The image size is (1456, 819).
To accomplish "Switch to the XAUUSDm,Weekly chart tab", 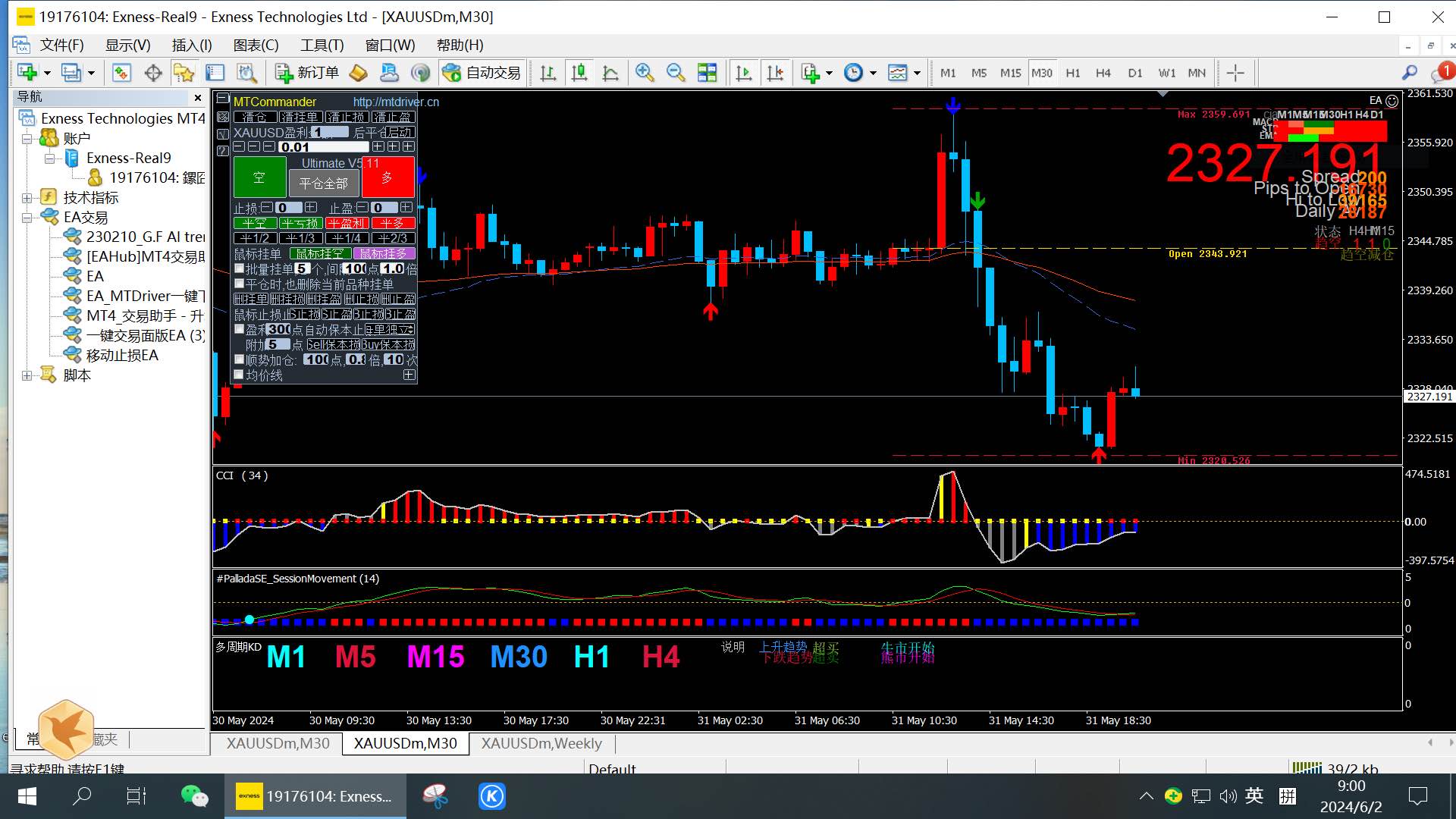I will (541, 743).
